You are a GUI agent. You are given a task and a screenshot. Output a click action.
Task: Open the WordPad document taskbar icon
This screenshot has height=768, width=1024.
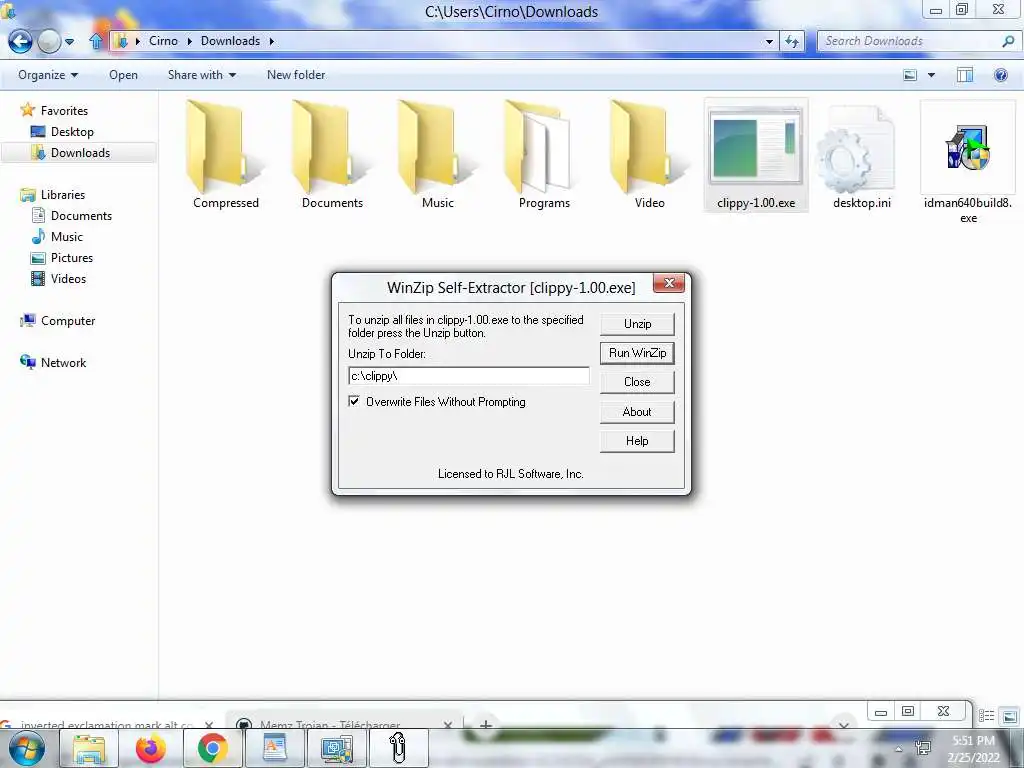click(274, 748)
